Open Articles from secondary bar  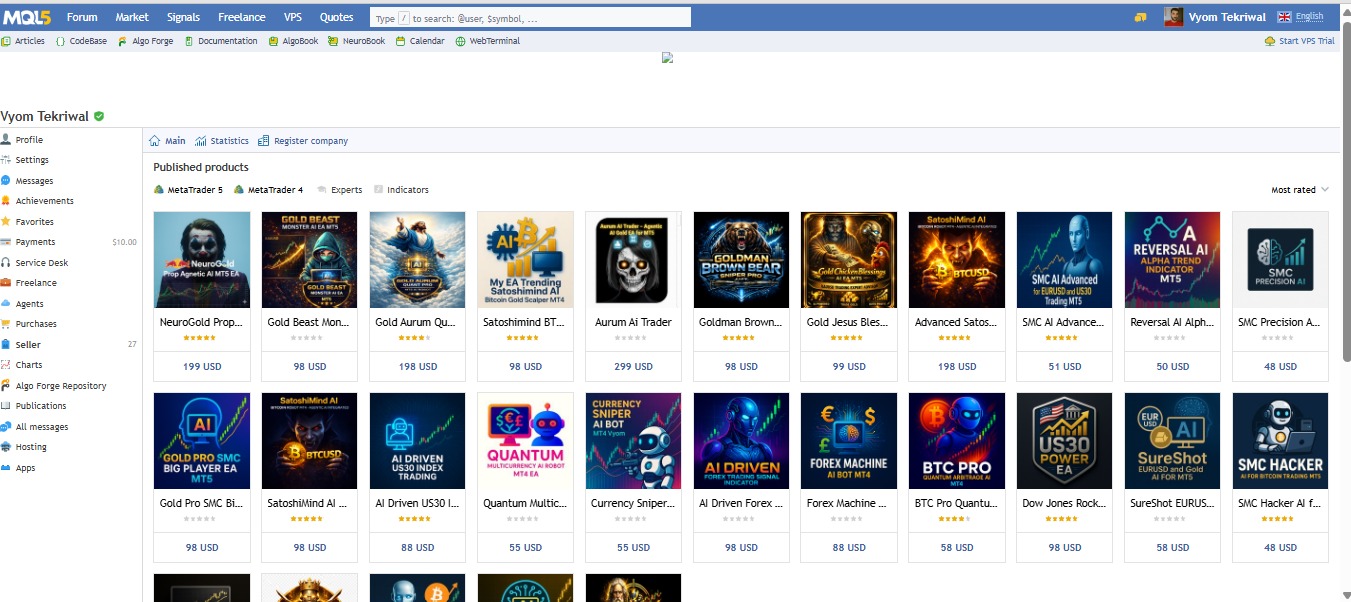23,41
